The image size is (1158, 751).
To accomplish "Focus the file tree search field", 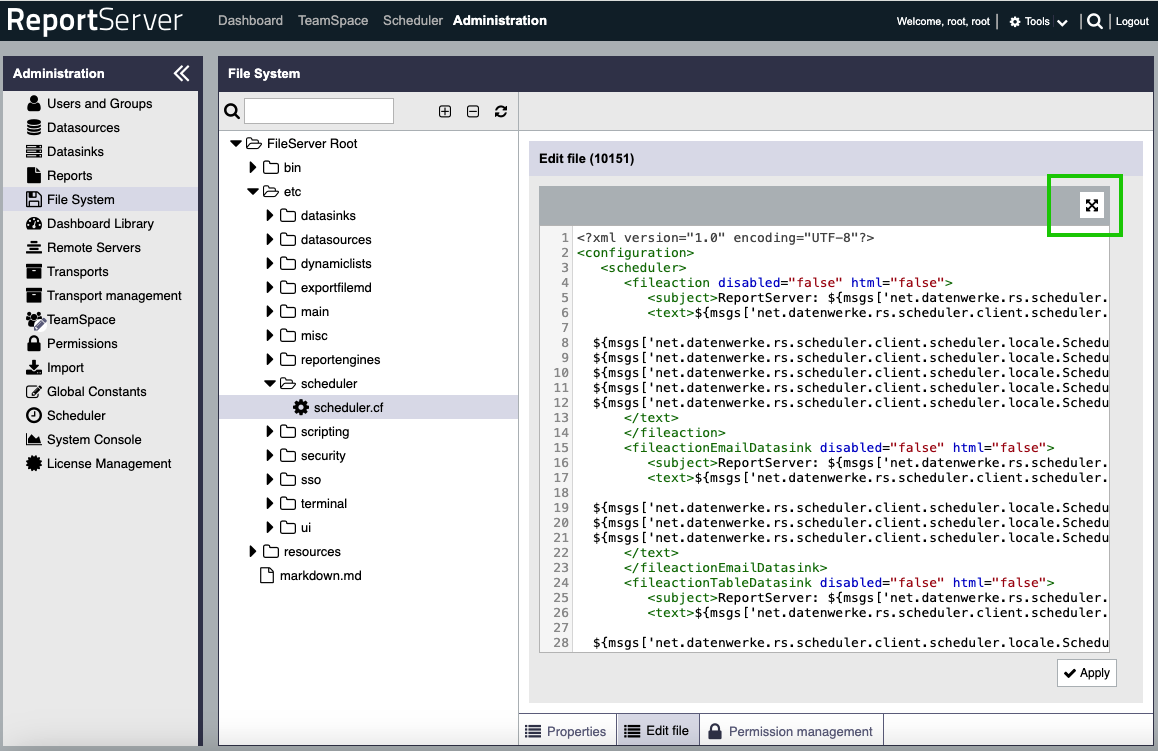I will [319, 112].
